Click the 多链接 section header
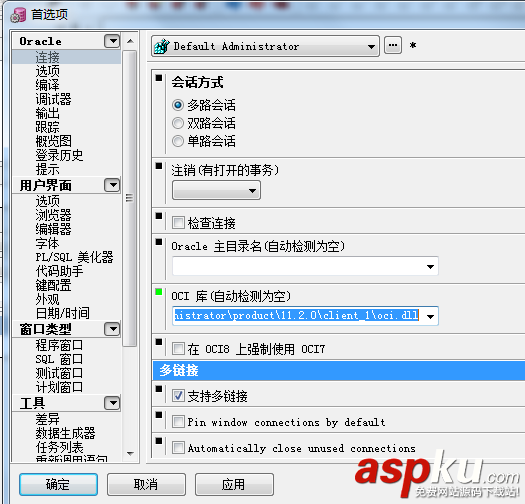 click(339, 370)
